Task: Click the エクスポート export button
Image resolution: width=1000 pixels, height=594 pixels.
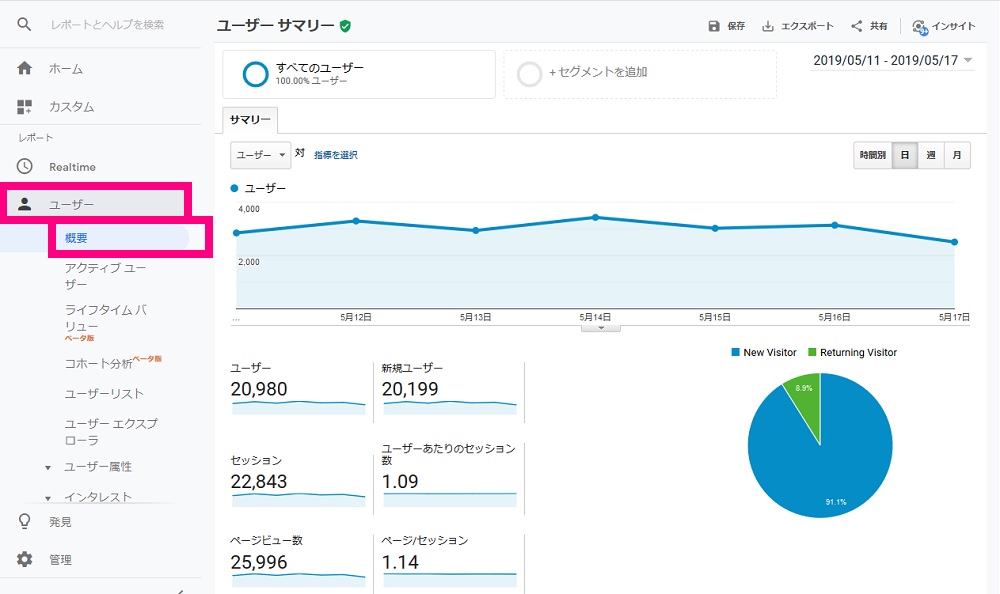Action: (x=798, y=26)
